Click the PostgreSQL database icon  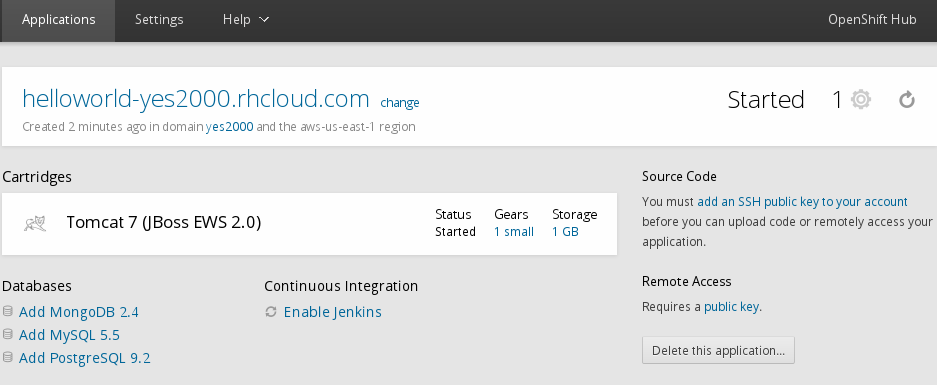(8, 357)
